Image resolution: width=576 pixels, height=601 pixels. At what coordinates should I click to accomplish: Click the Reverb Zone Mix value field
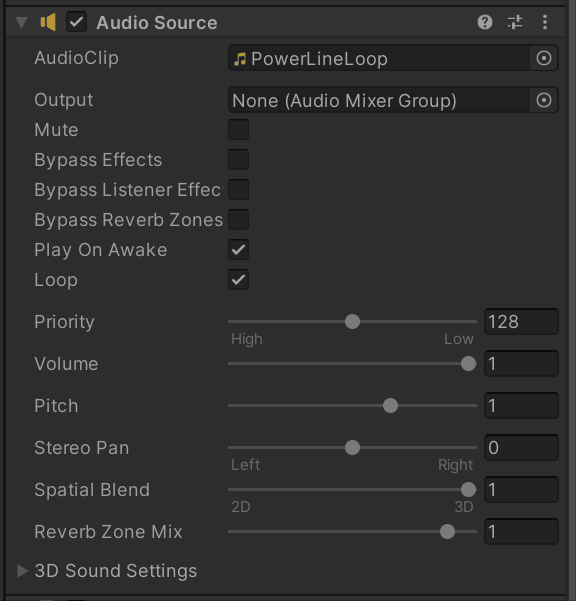click(x=521, y=532)
